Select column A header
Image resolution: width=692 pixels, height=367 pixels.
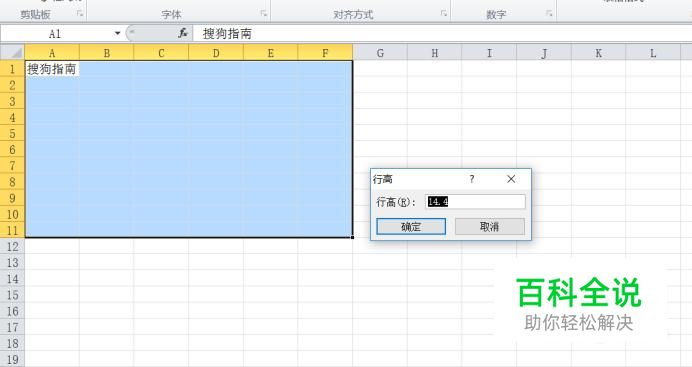click(x=52, y=53)
